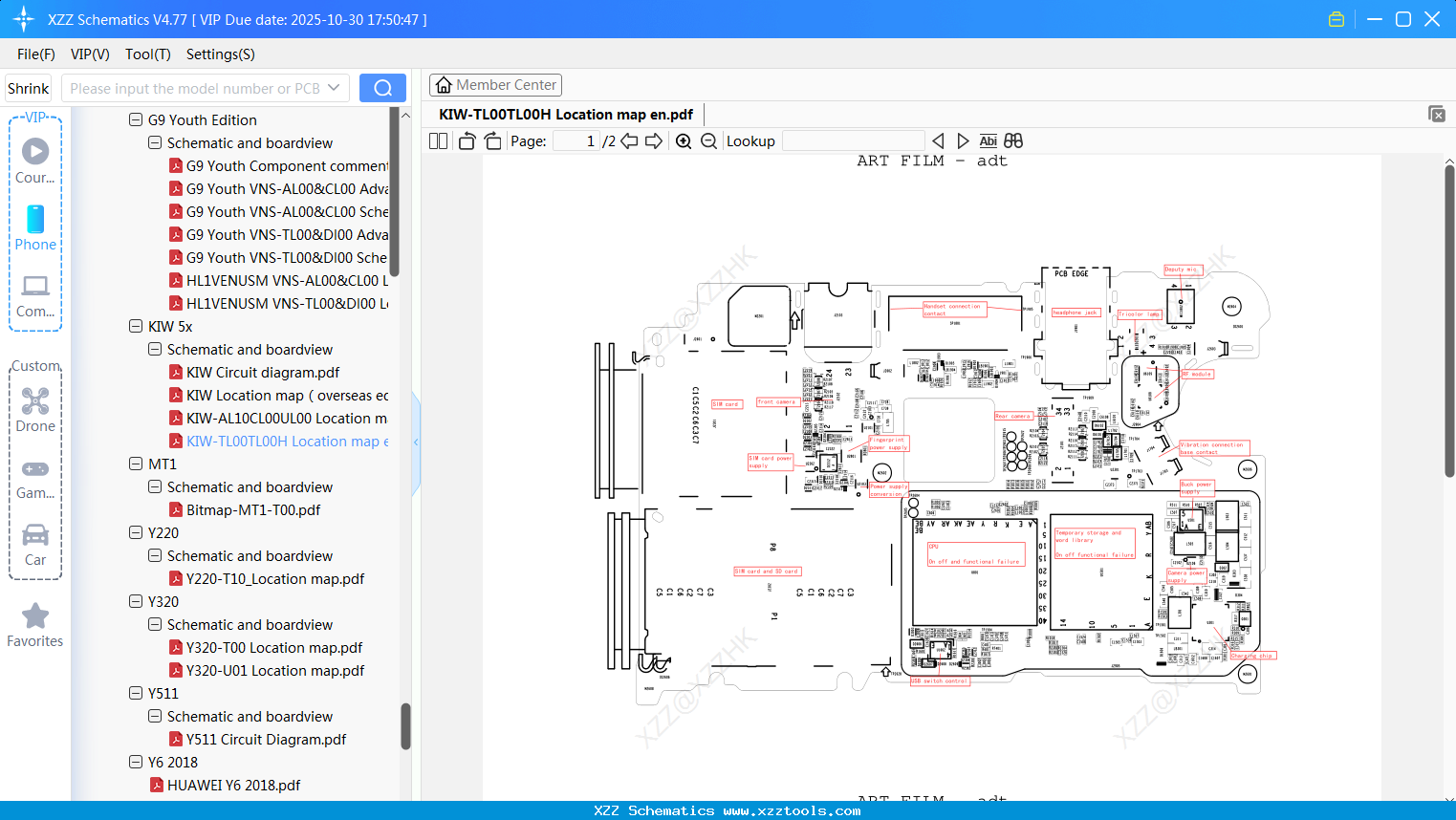Select KIW-TL00TL00H Location map tab

click(x=566, y=115)
